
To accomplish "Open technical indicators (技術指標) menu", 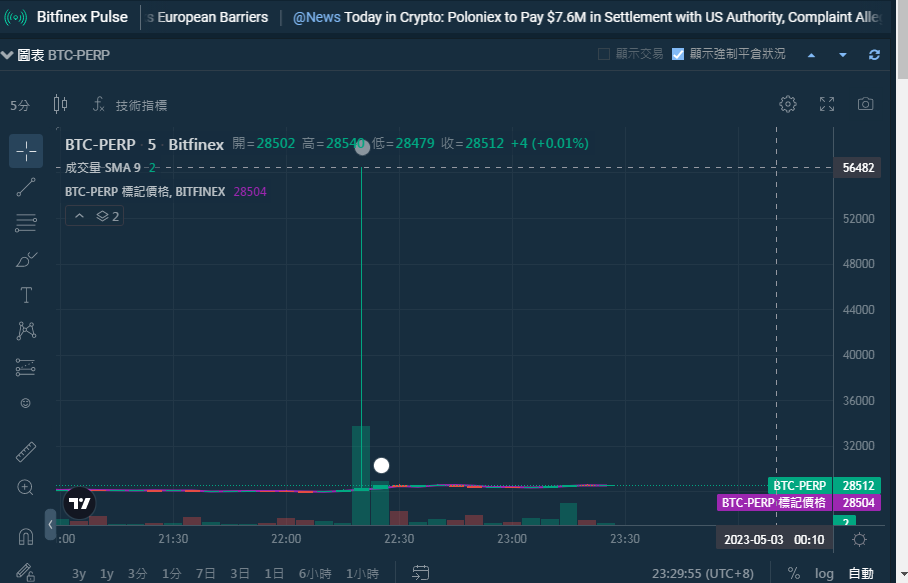I will [x=130, y=105].
